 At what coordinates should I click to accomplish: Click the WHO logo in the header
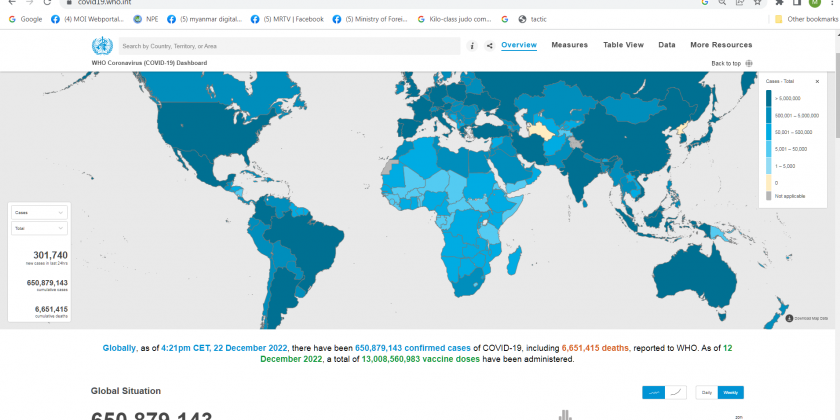101,46
